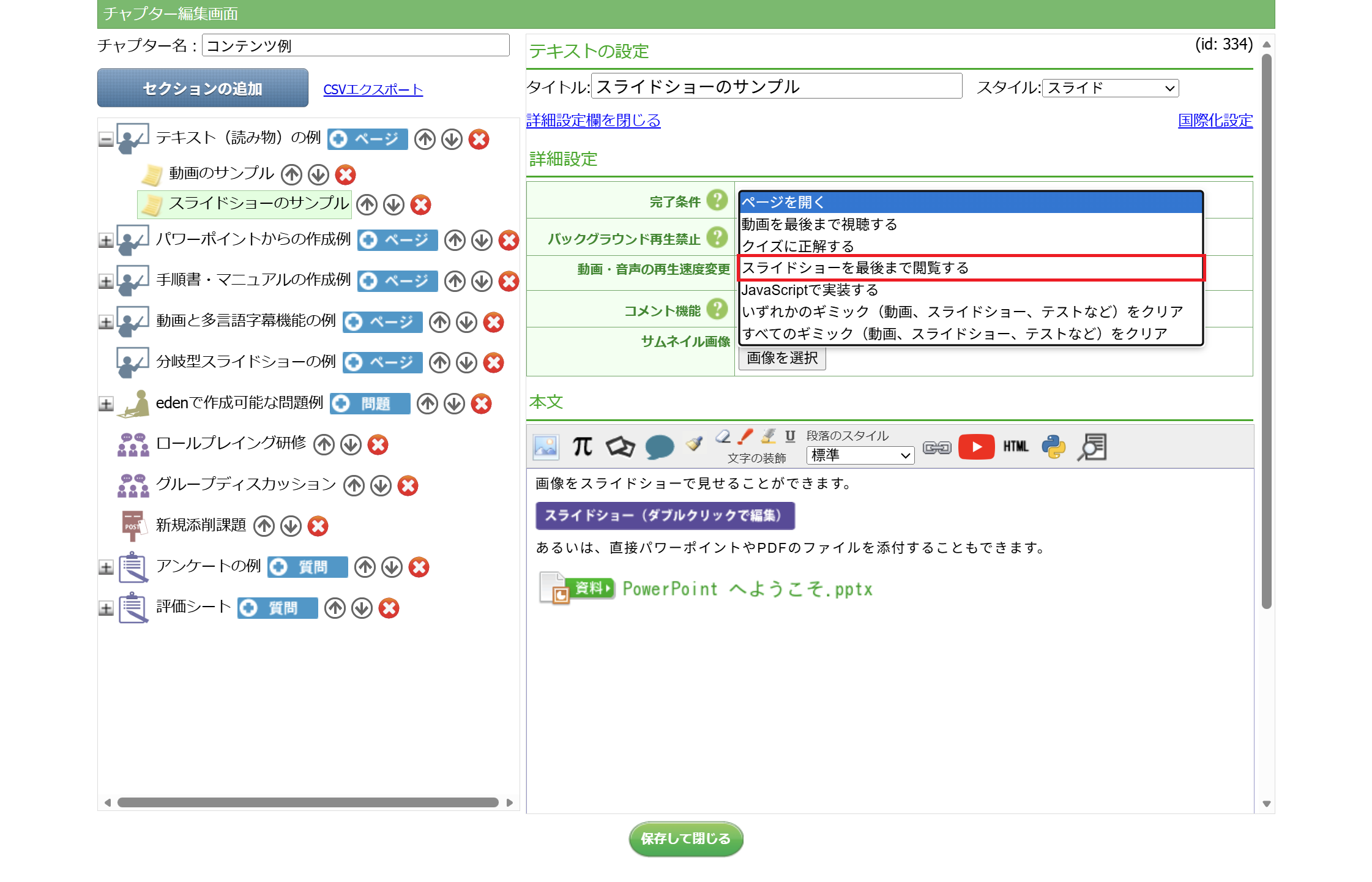Delete the ロールプレイング研修 section
The height and width of the screenshot is (882, 1372).
pos(378,445)
